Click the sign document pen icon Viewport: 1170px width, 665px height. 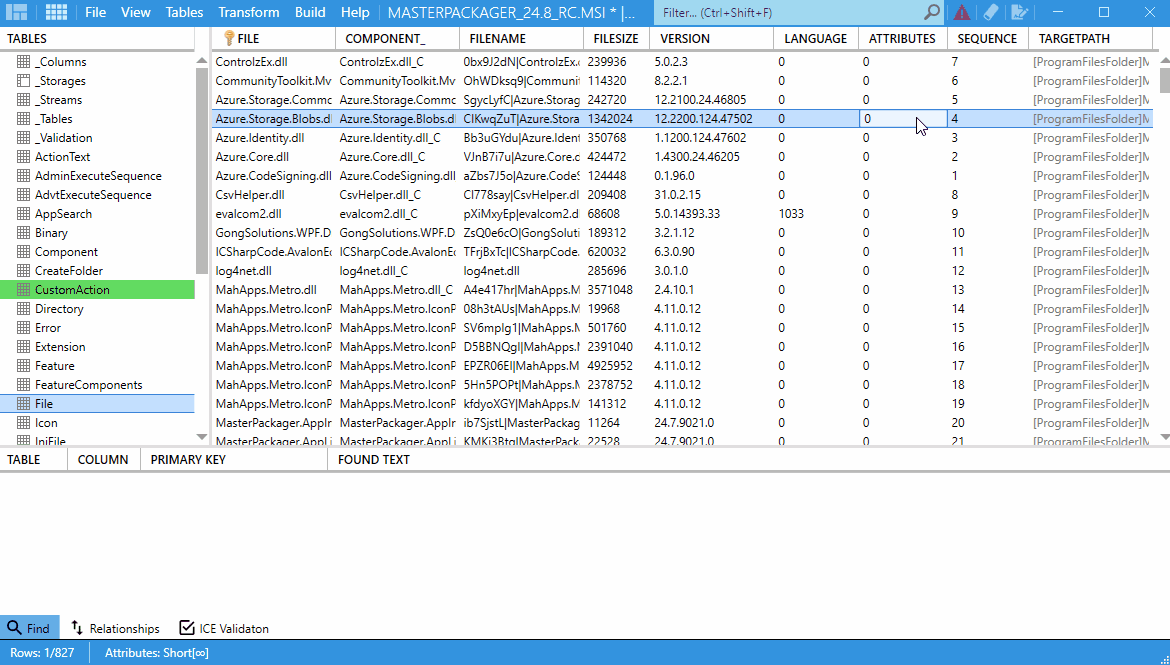[x=1019, y=12]
